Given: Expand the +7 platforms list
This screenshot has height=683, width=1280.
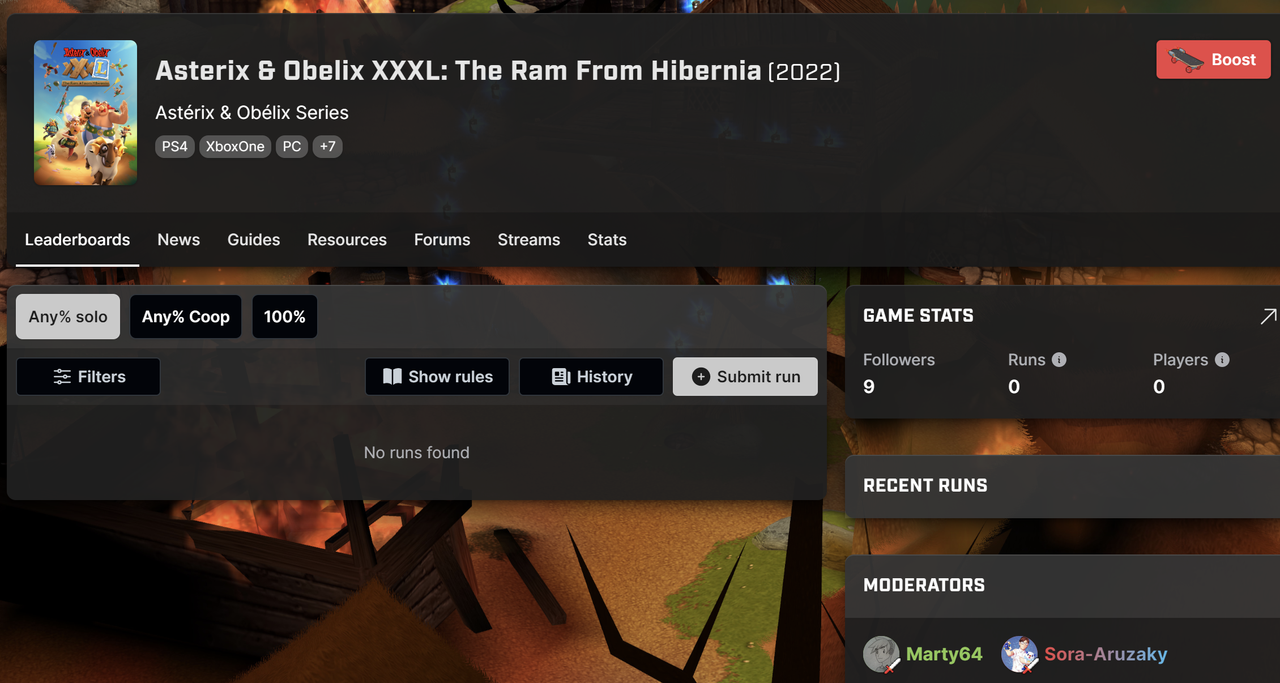Looking at the screenshot, I should tap(327, 146).
